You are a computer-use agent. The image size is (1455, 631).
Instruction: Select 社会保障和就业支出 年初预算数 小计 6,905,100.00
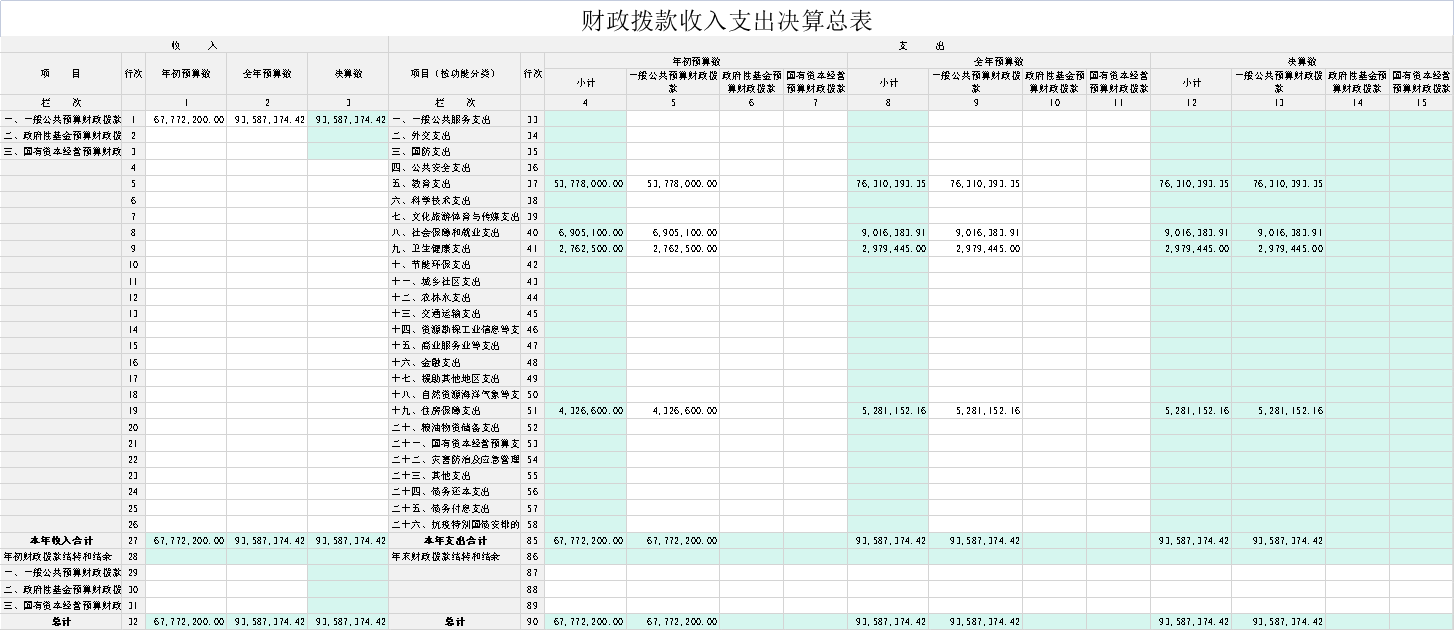click(x=586, y=232)
